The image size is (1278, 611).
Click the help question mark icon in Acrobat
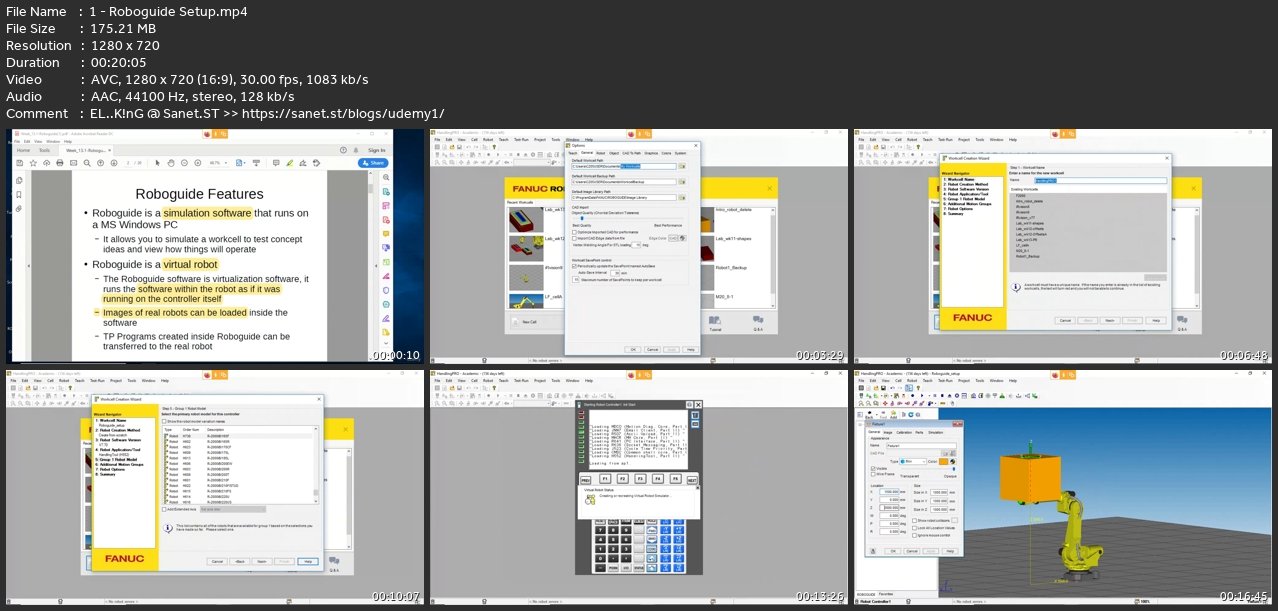pyautogui.click(x=343, y=150)
